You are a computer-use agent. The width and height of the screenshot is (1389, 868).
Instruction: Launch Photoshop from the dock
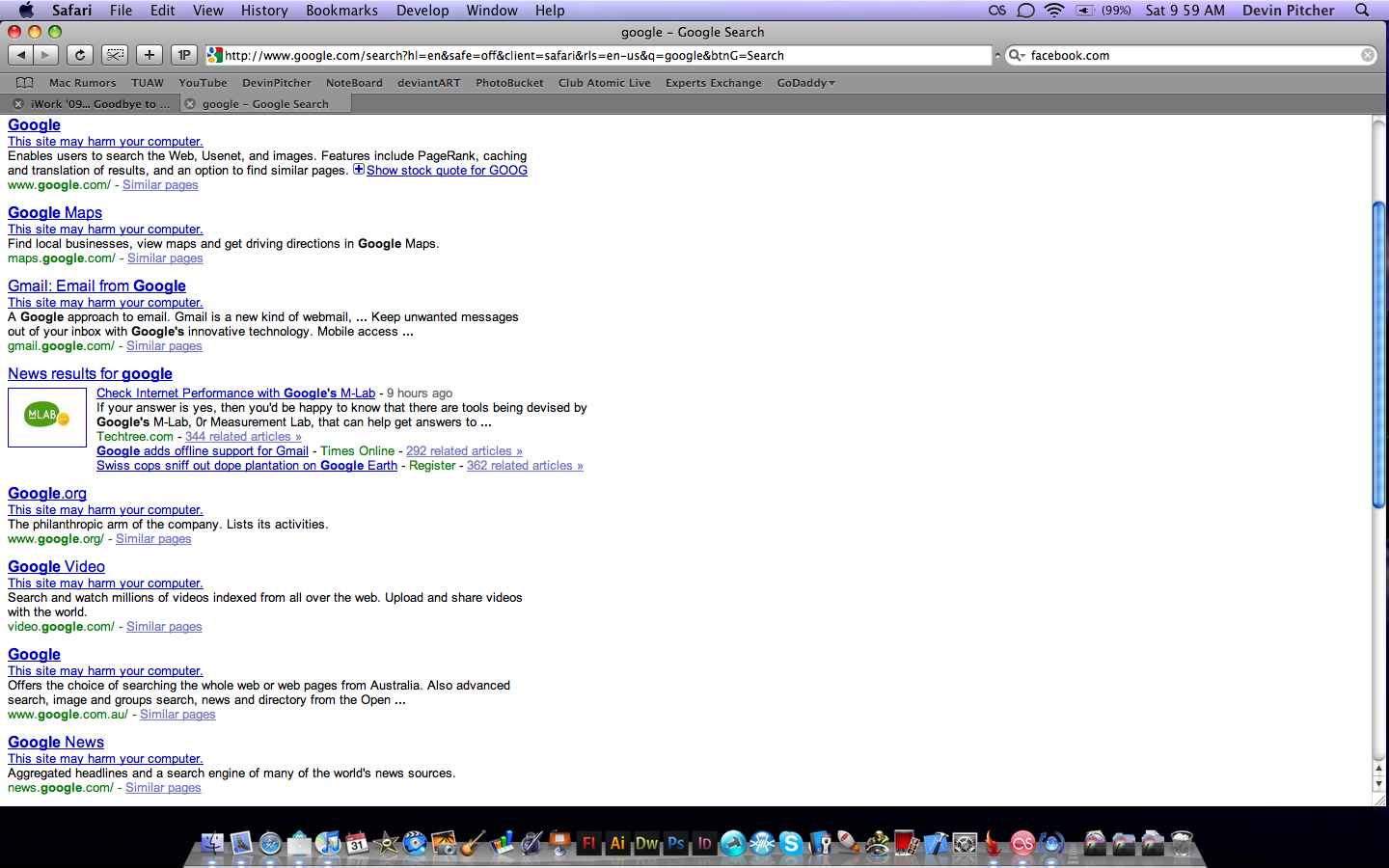click(x=676, y=844)
